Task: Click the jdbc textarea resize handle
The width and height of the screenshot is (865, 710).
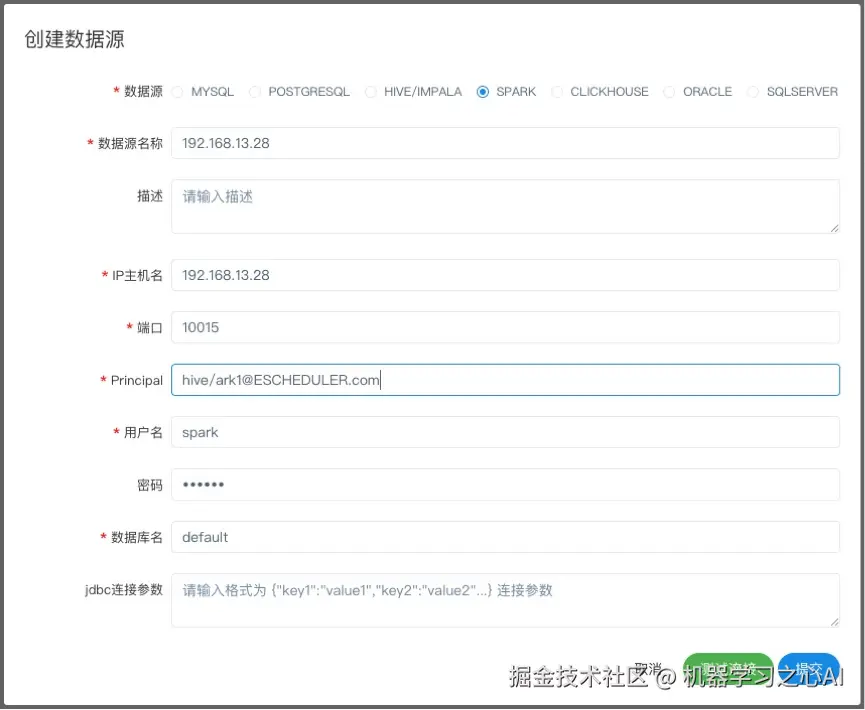Action: [x=834, y=622]
